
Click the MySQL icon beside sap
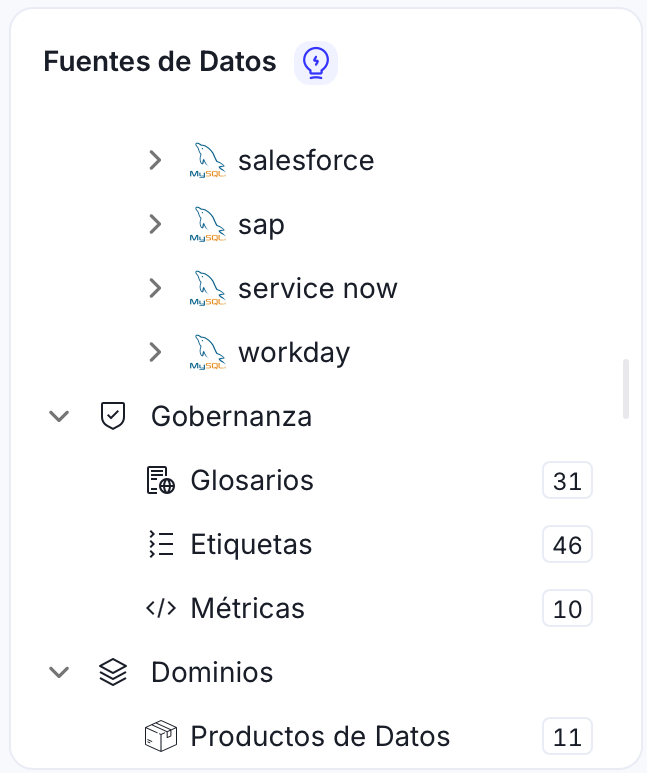pyautogui.click(x=208, y=224)
